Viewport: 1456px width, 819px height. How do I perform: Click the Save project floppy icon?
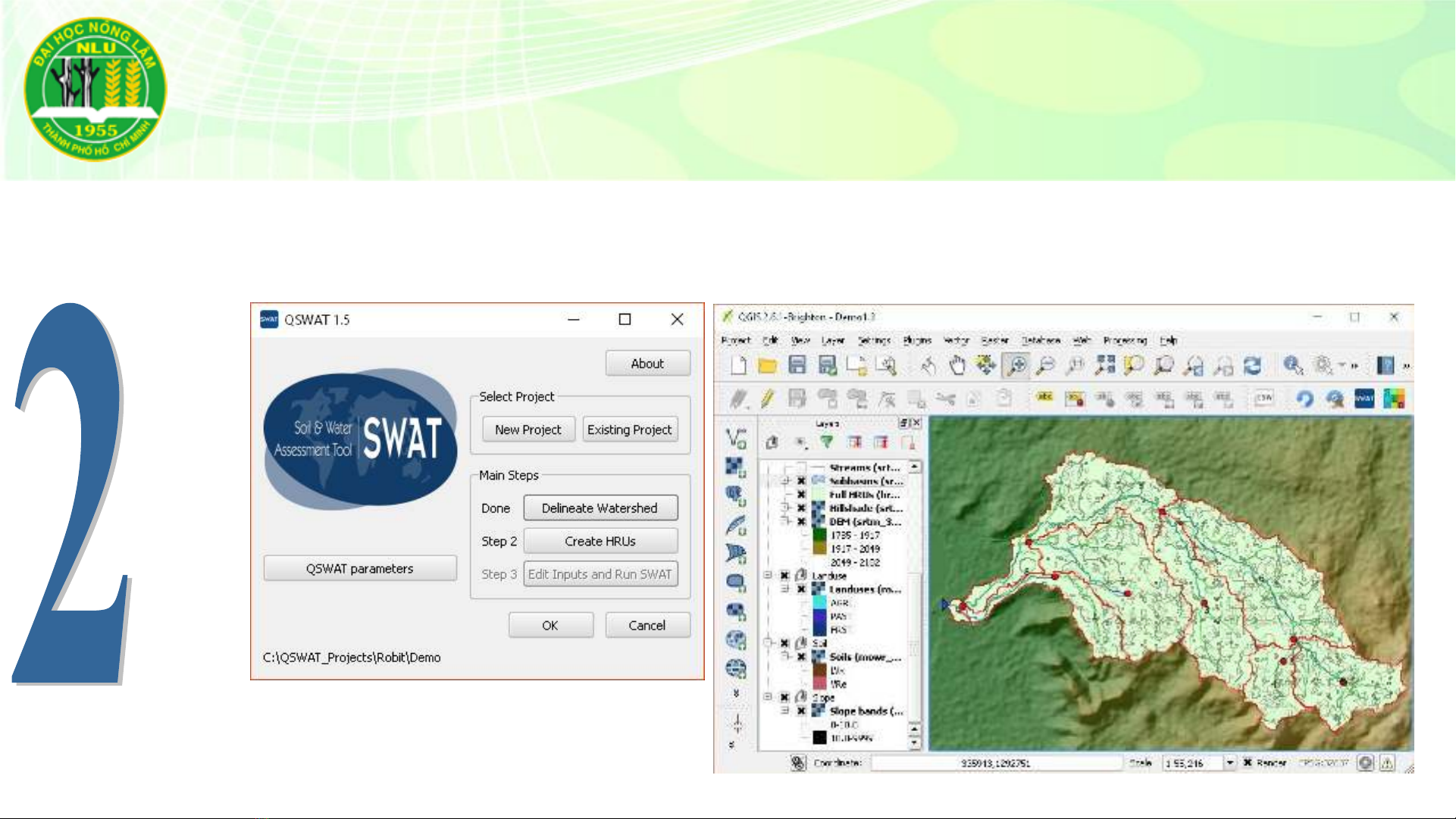pyautogui.click(x=797, y=365)
